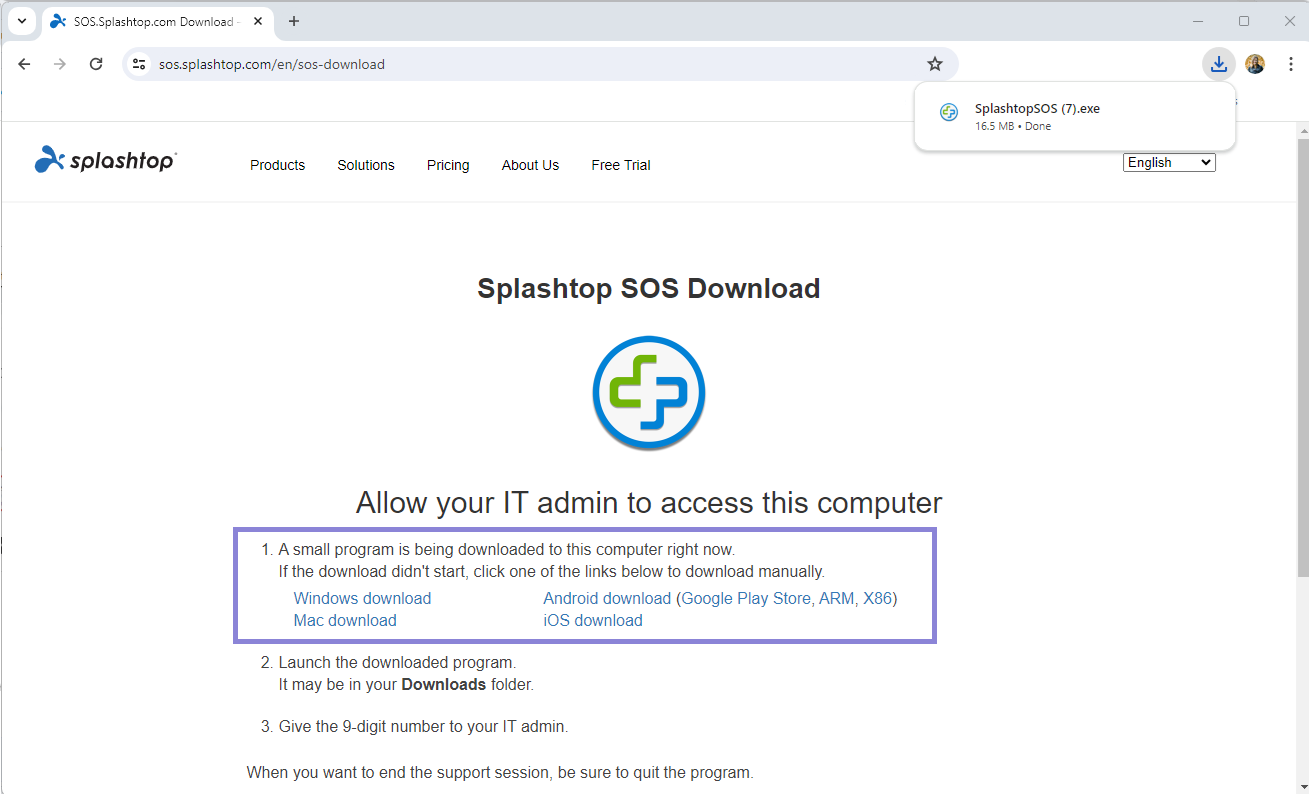Click the Windows download link
Image resolution: width=1309 pixels, height=794 pixels.
click(362, 598)
